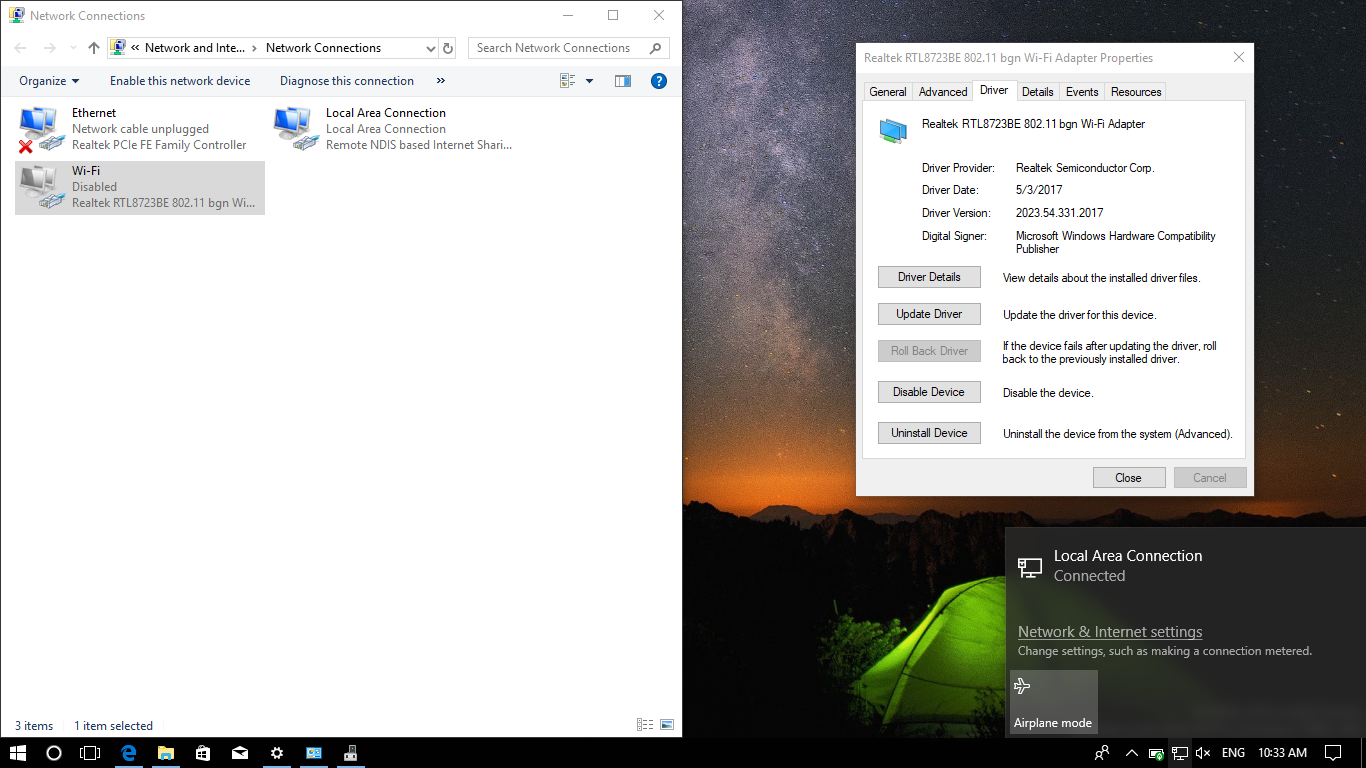This screenshot has width=1366, height=768.
Task: Expand address bar history dropdown
Action: click(431, 48)
